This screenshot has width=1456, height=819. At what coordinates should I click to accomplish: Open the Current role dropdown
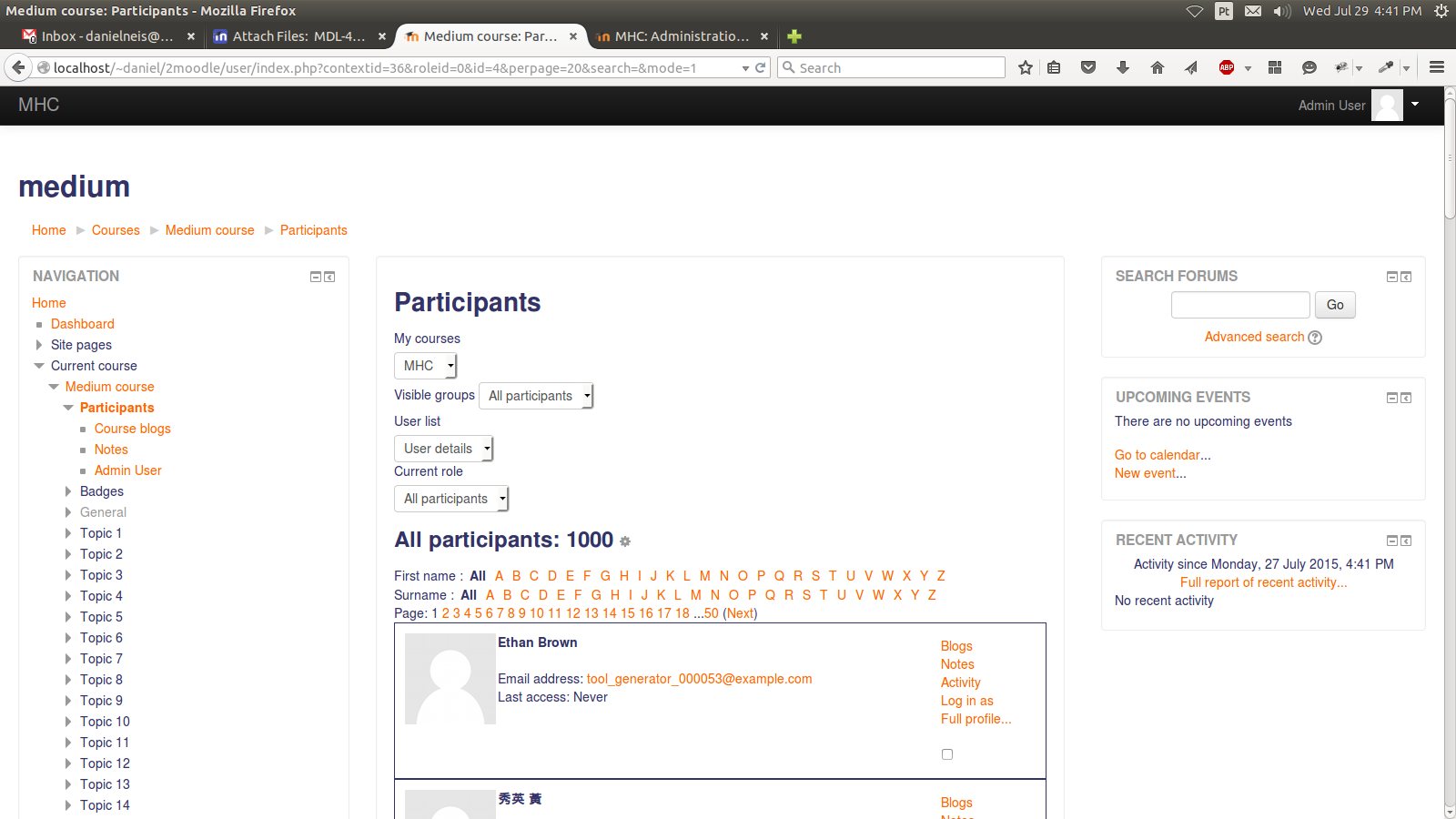pyautogui.click(x=451, y=499)
